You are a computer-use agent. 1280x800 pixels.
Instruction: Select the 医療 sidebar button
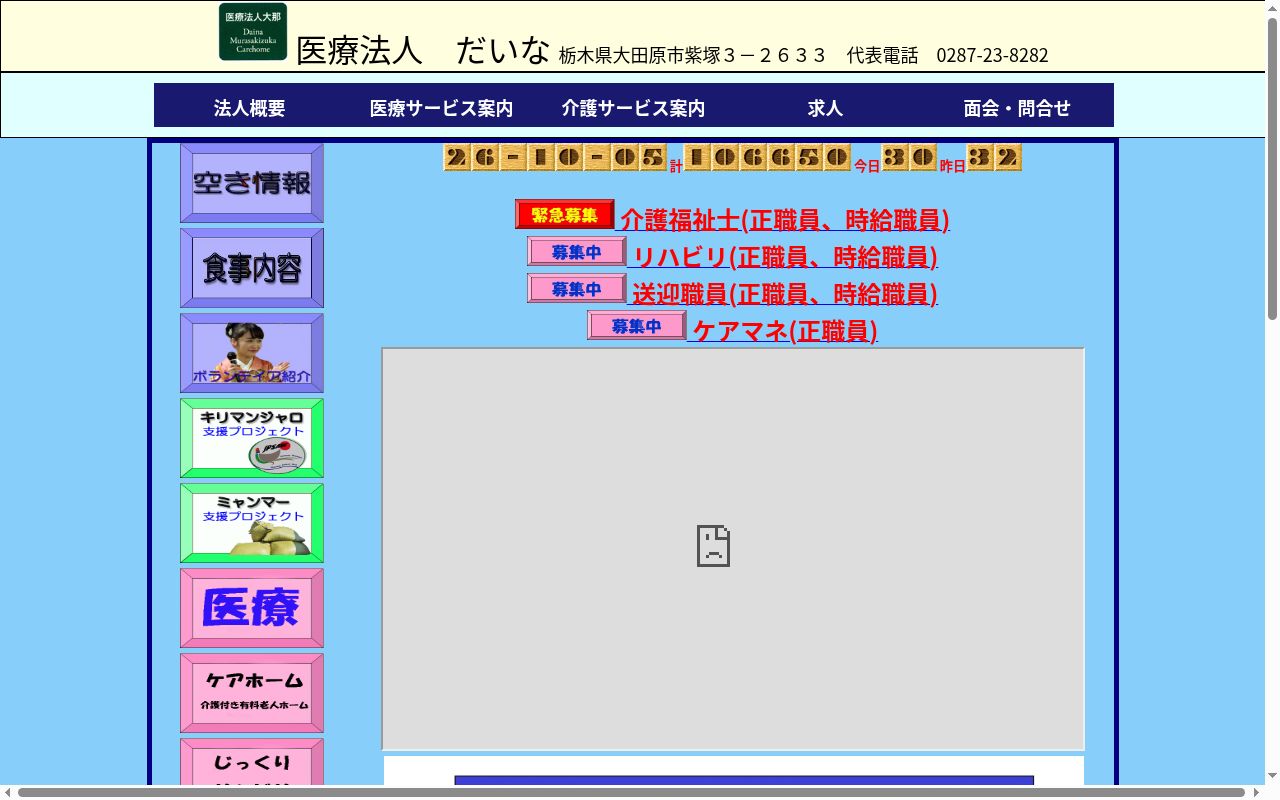pyautogui.click(x=252, y=608)
